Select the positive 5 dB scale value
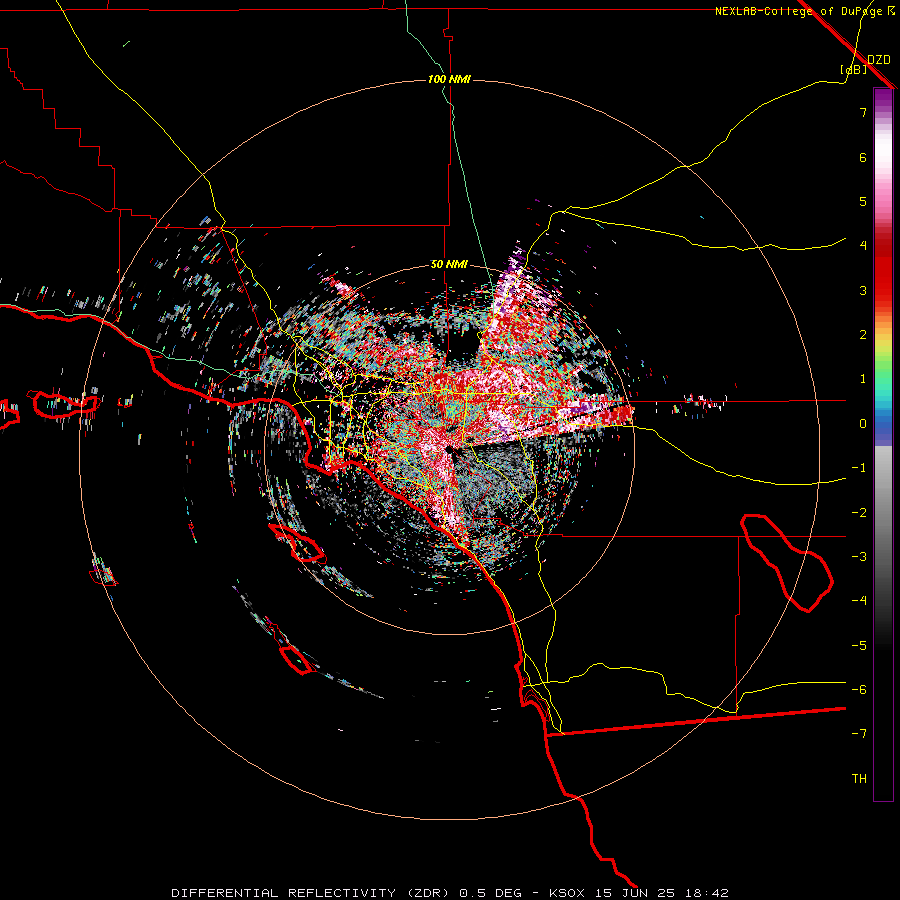Image resolution: width=900 pixels, height=900 pixels. (863, 201)
